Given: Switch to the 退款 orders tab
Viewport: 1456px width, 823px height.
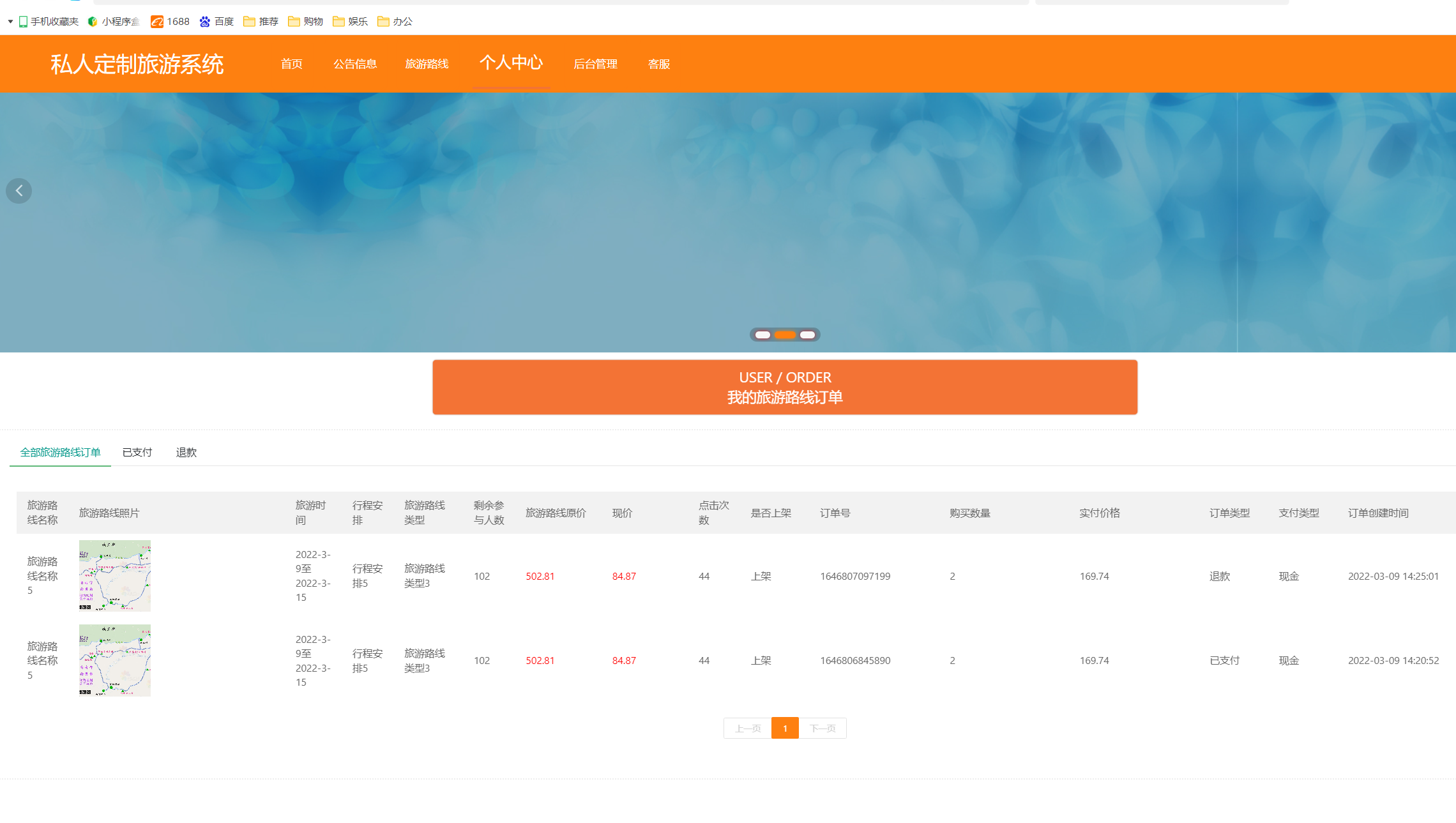Looking at the screenshot, I should 186,452.
